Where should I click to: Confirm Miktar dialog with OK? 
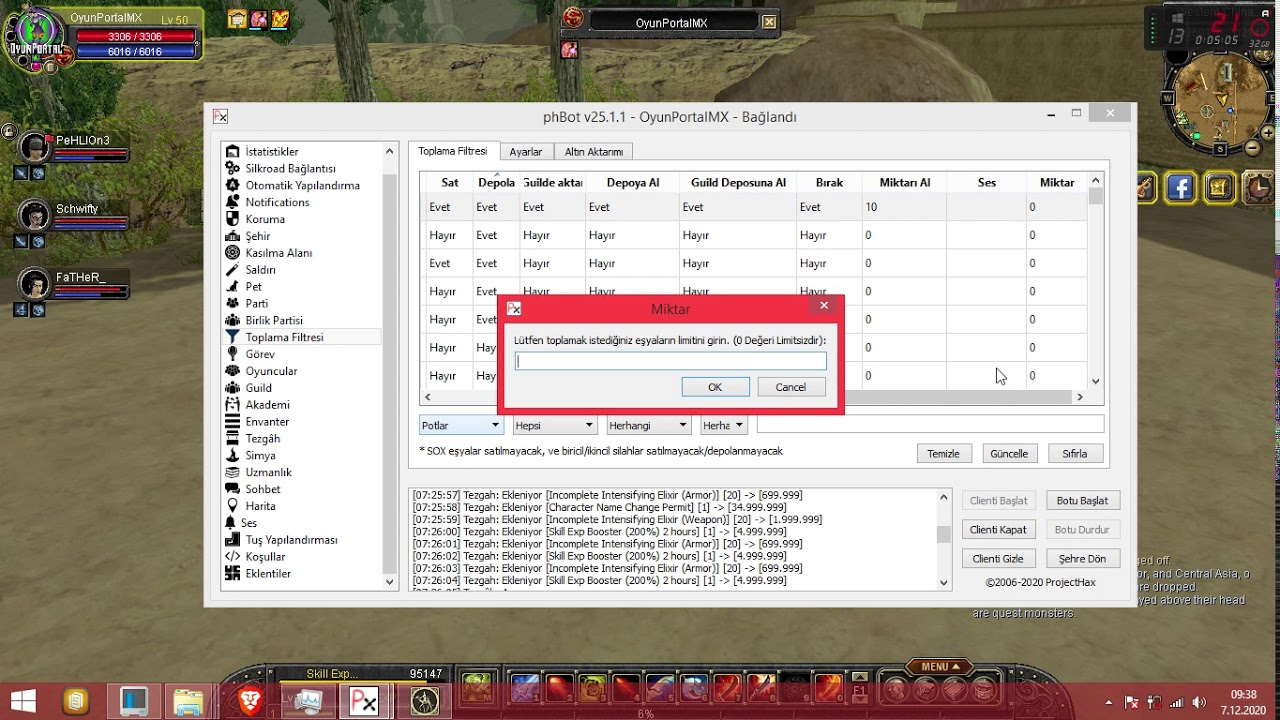tap(715, 387)
